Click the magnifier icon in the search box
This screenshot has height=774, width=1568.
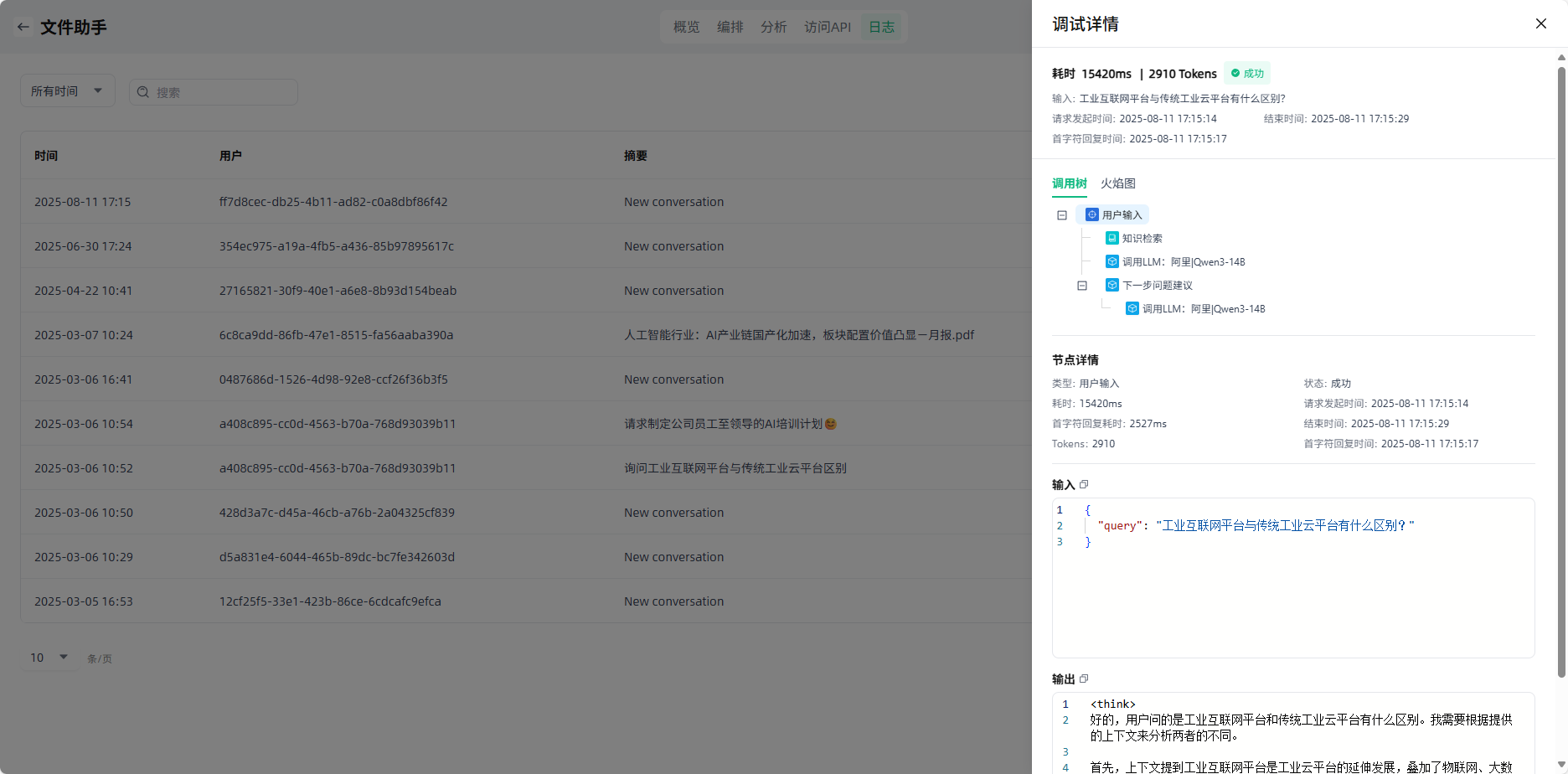click(143, 92)
